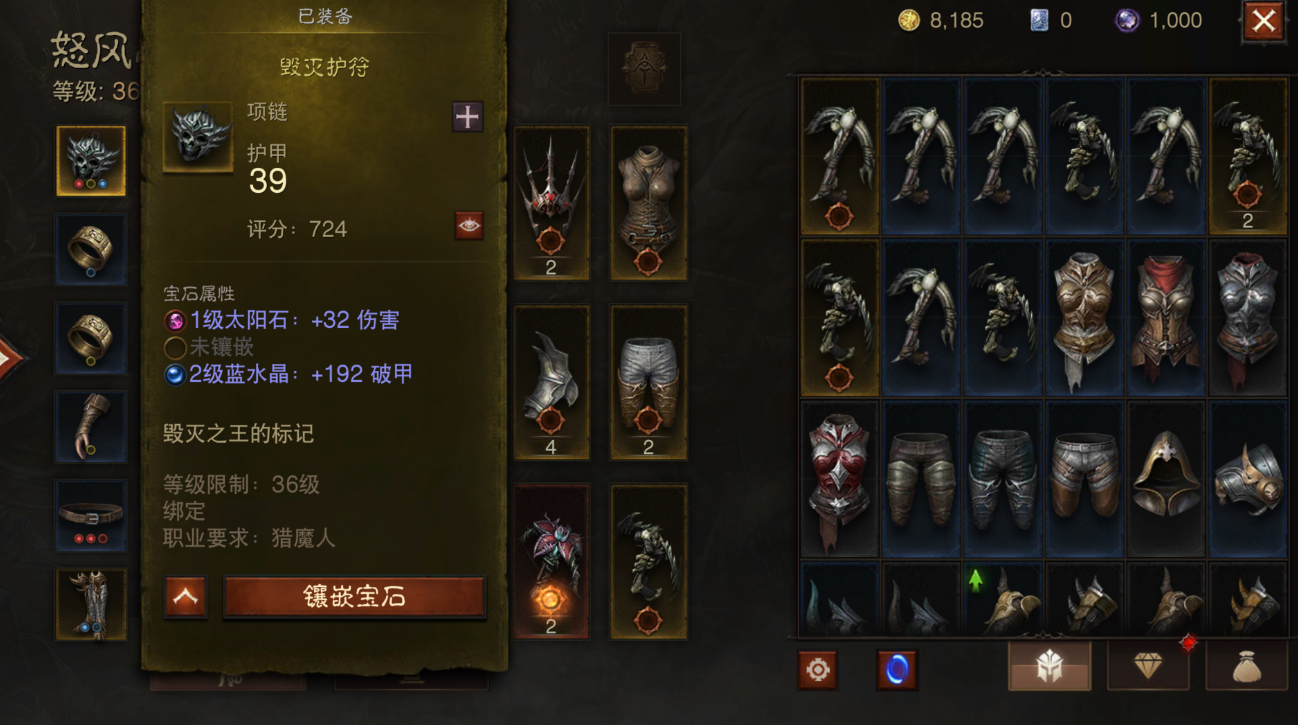The image size is (1298, 725).
Task: Select the equipped spiked helmet slot
Action: [x=551, y=203]
